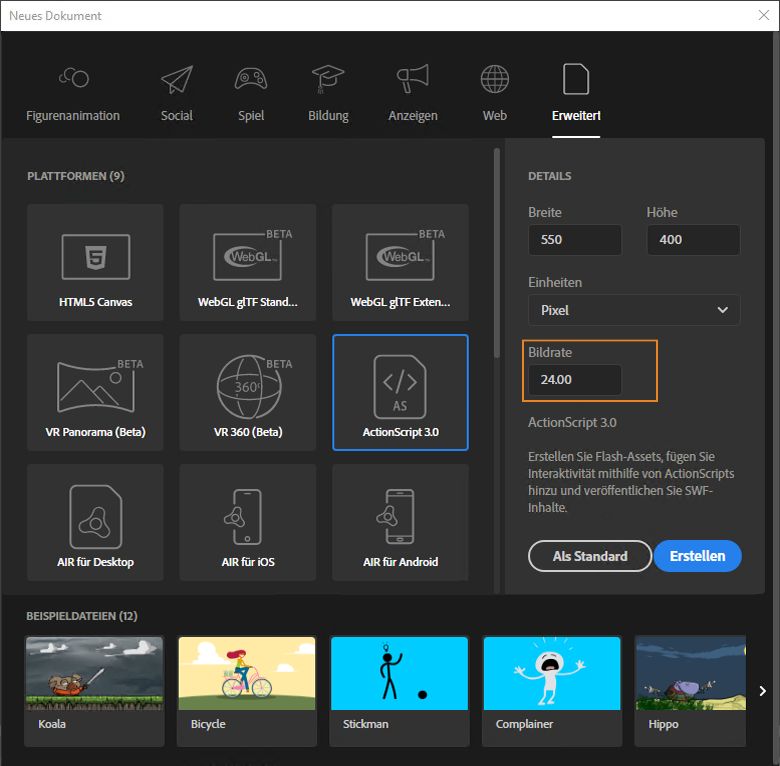Switch to the Spiel tab label
The image size is (780, 766).
pos(251,115)
